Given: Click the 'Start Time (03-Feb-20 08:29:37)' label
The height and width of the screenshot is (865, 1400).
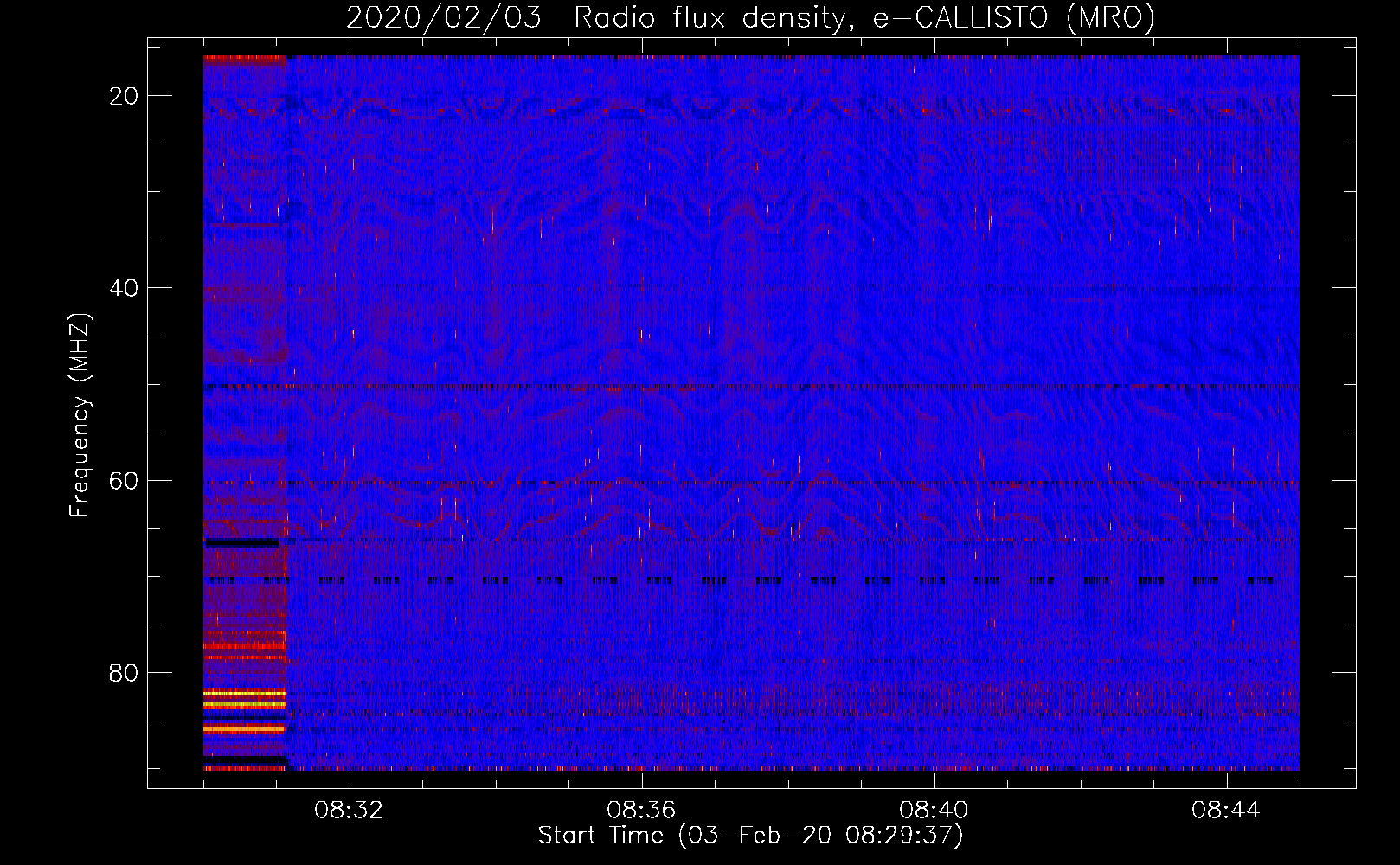Looking at the screenshot, I should coord(750,836).
